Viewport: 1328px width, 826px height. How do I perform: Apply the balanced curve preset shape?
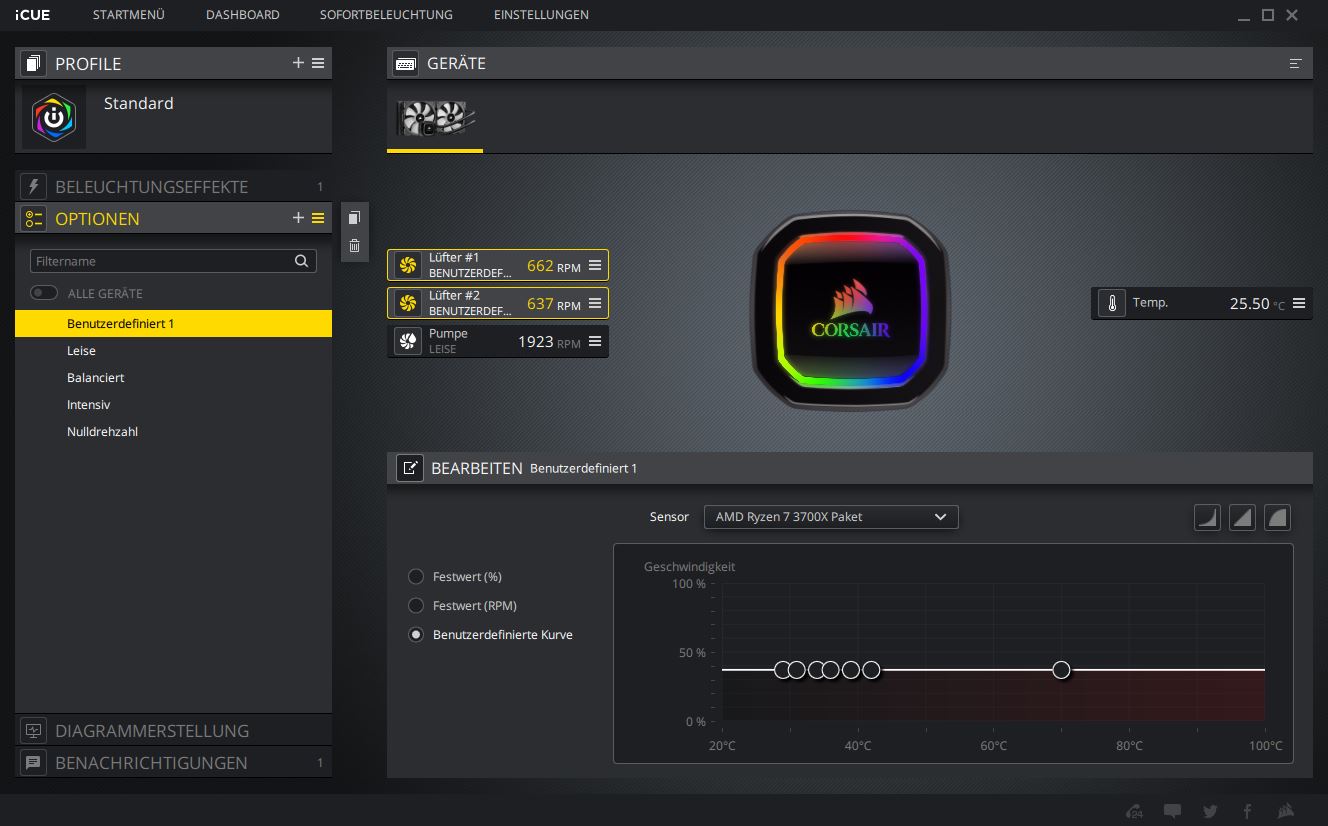1242,517
